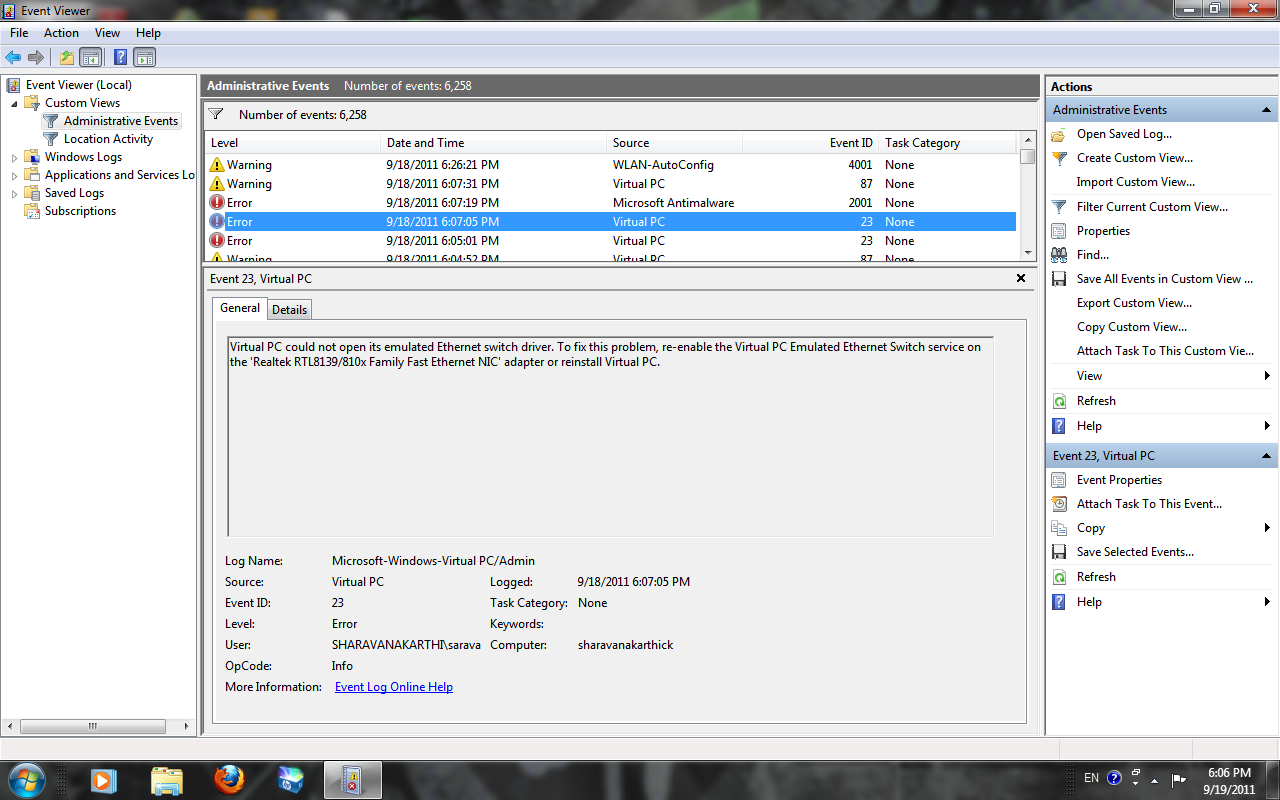
Task: Click the Create Custom View funnel icon
Action: point(1059,158)
